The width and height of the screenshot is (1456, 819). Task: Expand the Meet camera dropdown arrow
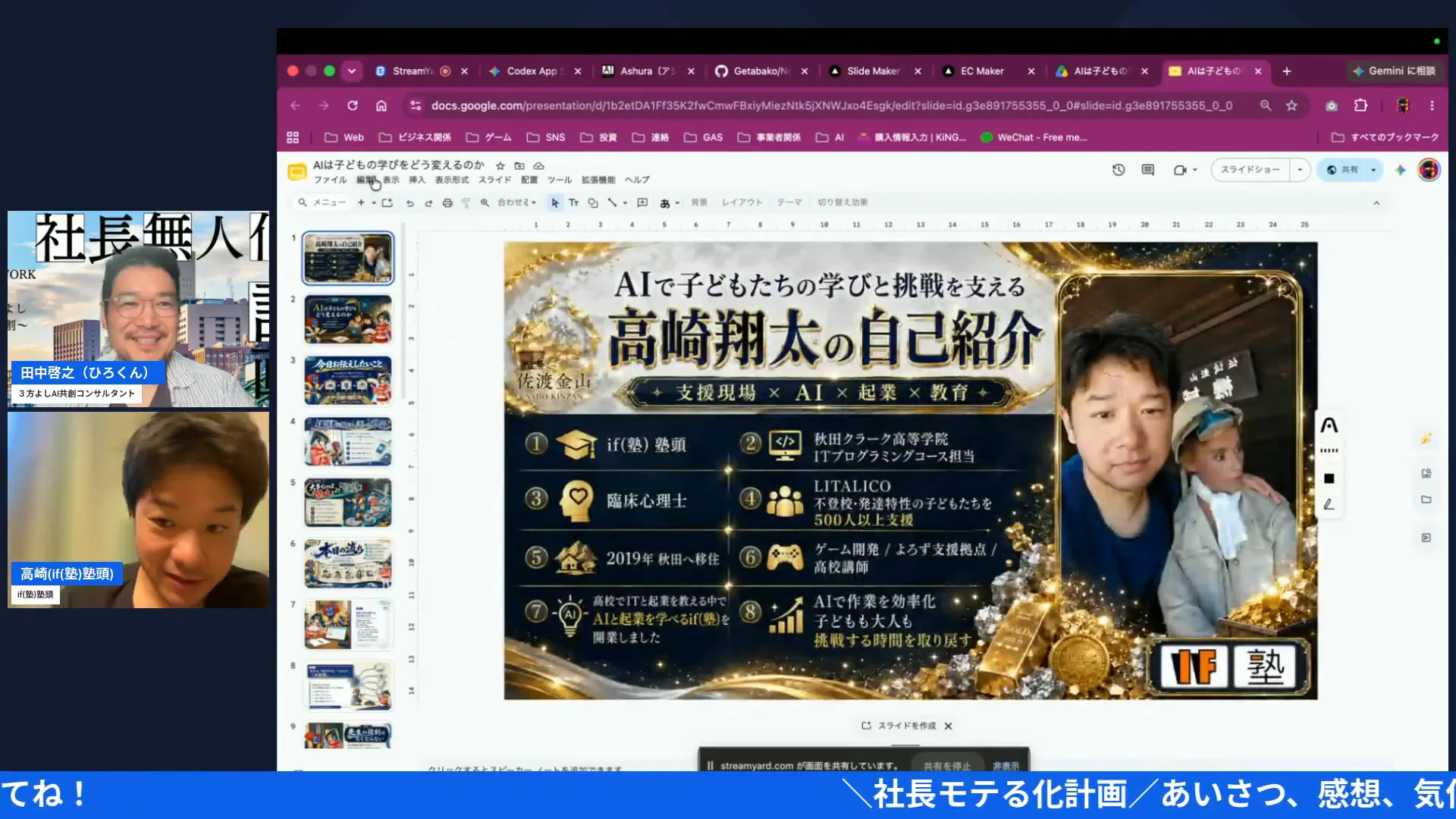(x=1194, y=170)
